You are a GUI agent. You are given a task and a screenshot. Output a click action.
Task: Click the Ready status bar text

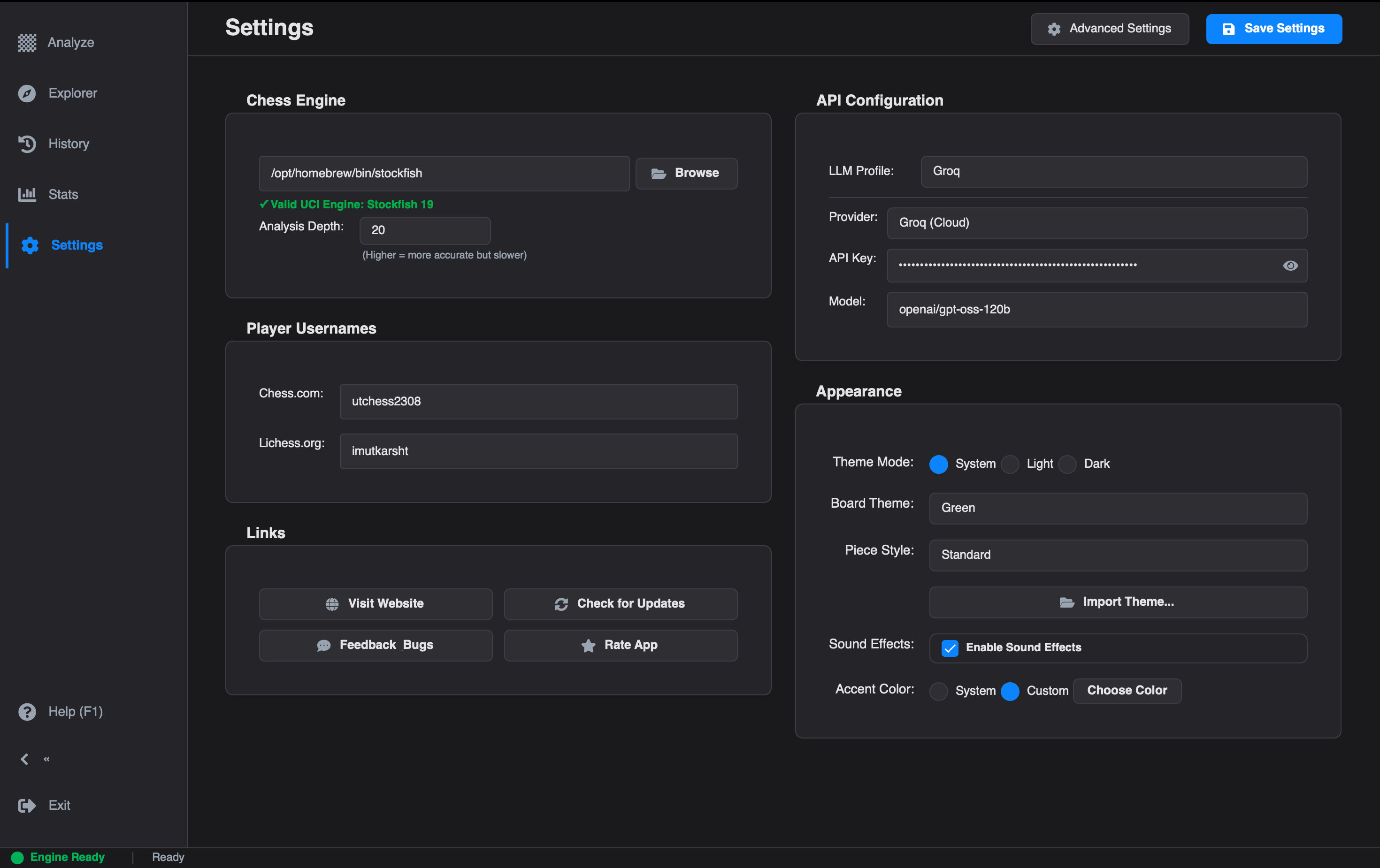point(168,857)
